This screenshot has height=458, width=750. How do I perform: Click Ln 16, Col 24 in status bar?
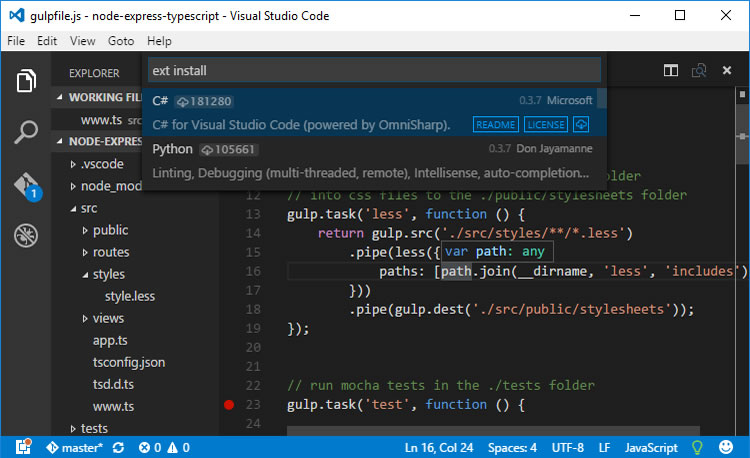439,448
